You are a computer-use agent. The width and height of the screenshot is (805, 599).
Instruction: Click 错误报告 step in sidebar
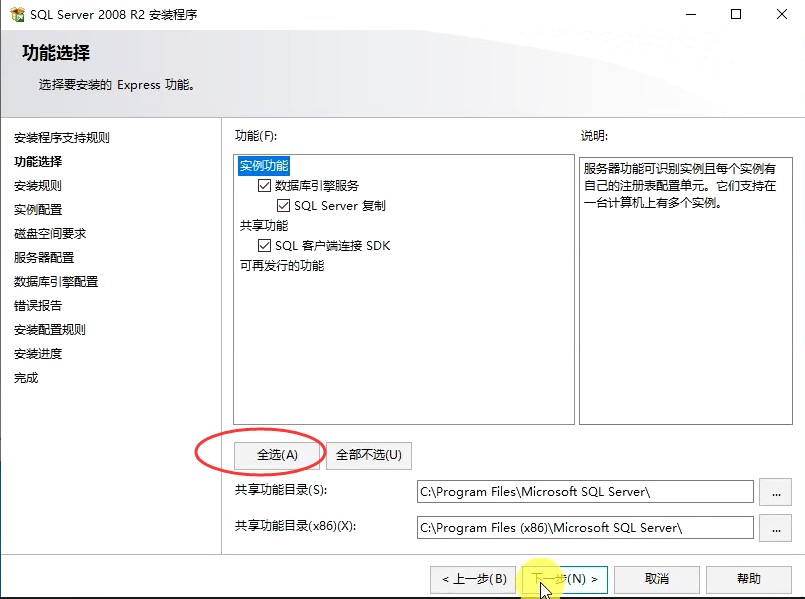point(38,305)
